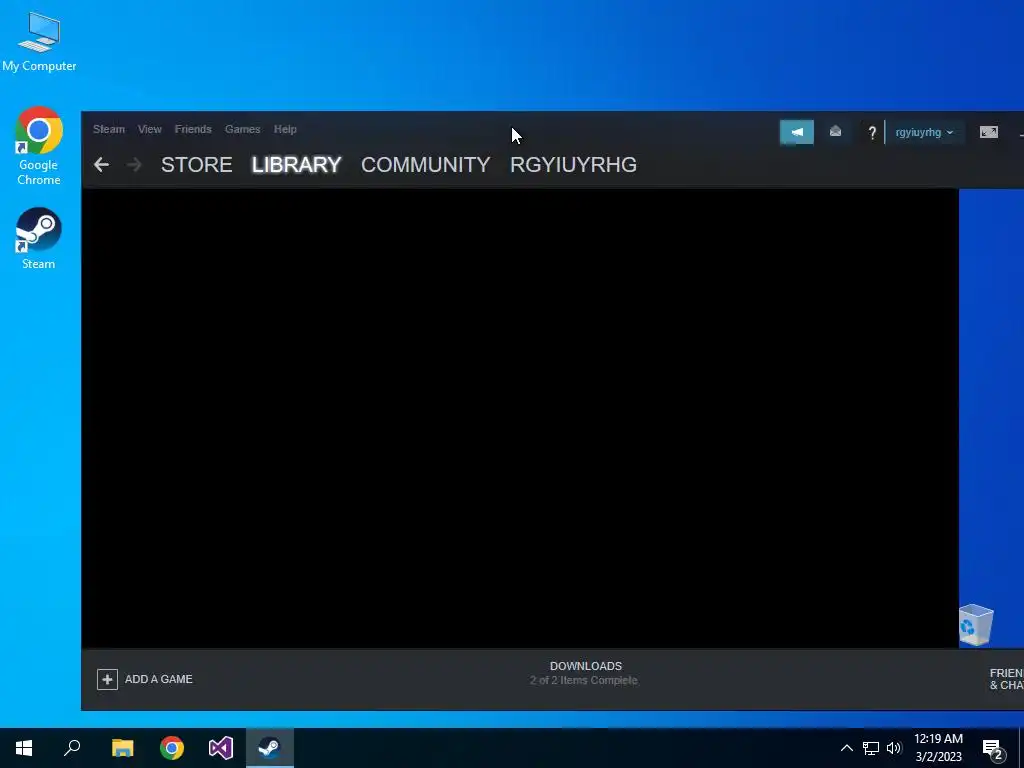Expand the rgyiuyrhg account dropdown
1024x768 pixels.
tap(924, 133)
